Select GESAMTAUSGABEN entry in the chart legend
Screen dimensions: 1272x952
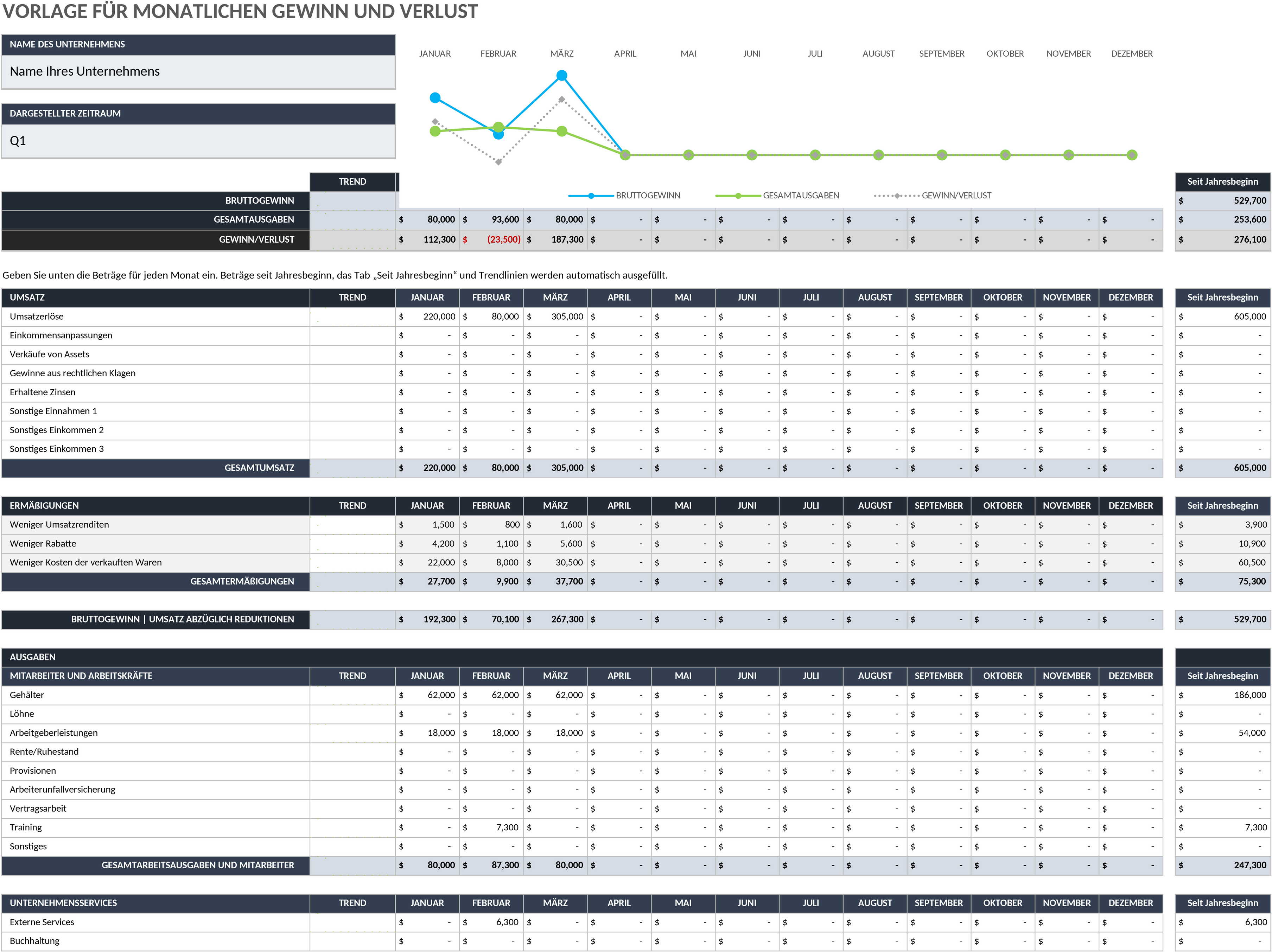[777, 196]
